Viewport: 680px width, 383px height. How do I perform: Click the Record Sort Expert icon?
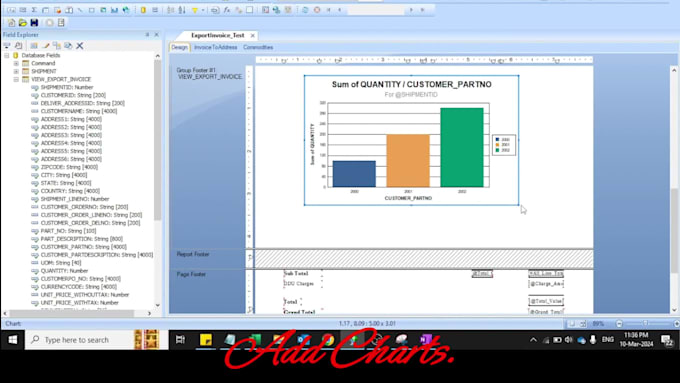pyautogui.click(x=182, y=10)
